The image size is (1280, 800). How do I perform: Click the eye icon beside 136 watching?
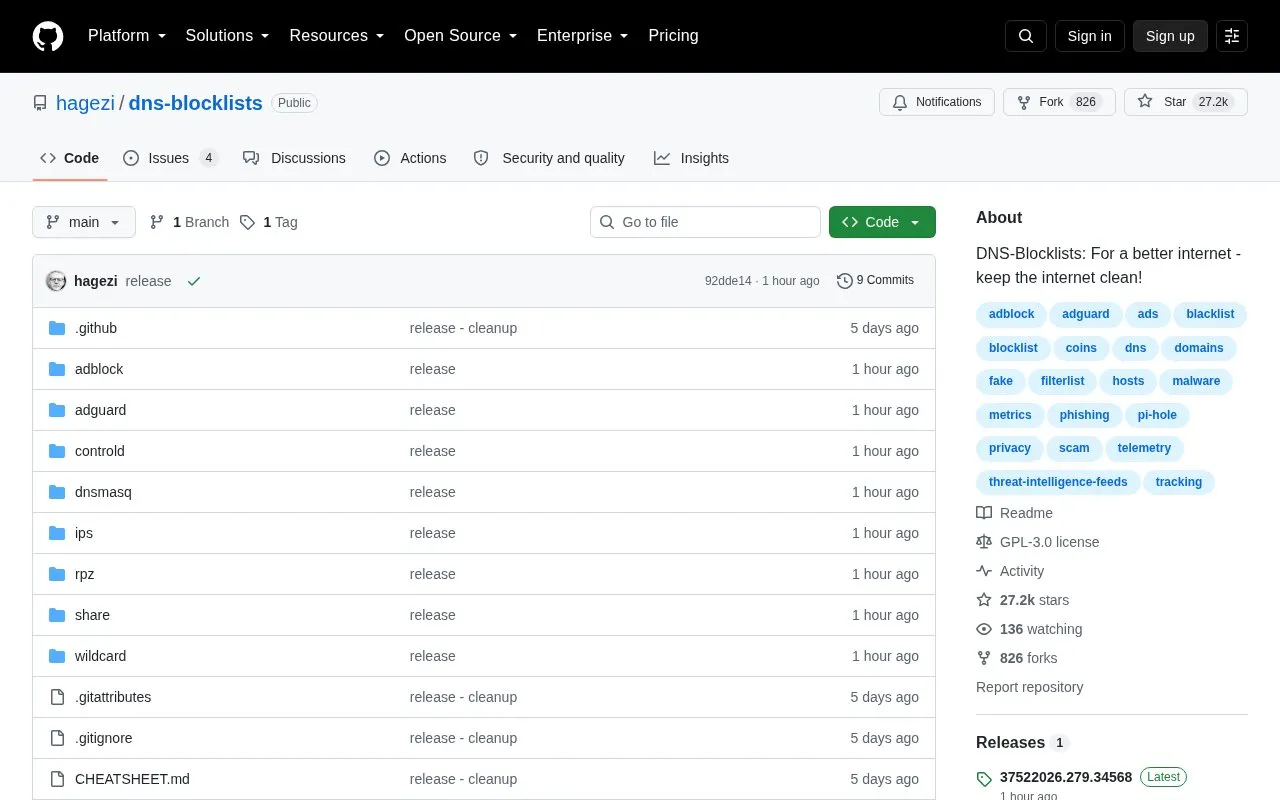[984, 629]
